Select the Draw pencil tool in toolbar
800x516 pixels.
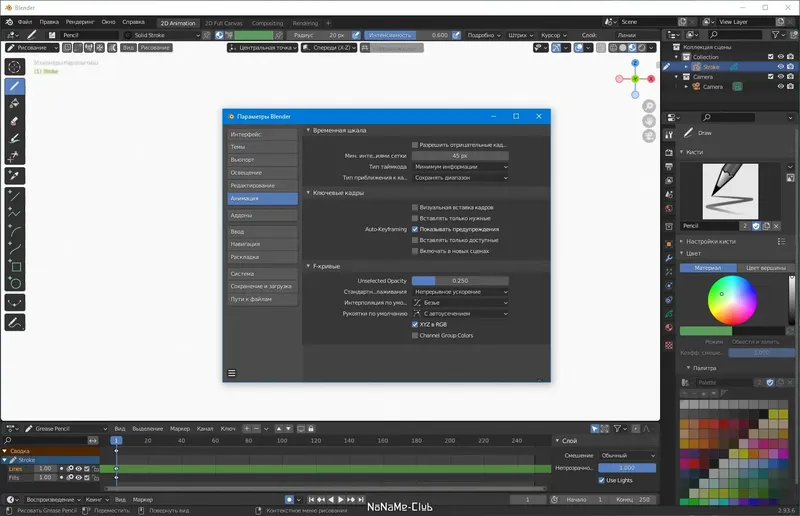15,86
